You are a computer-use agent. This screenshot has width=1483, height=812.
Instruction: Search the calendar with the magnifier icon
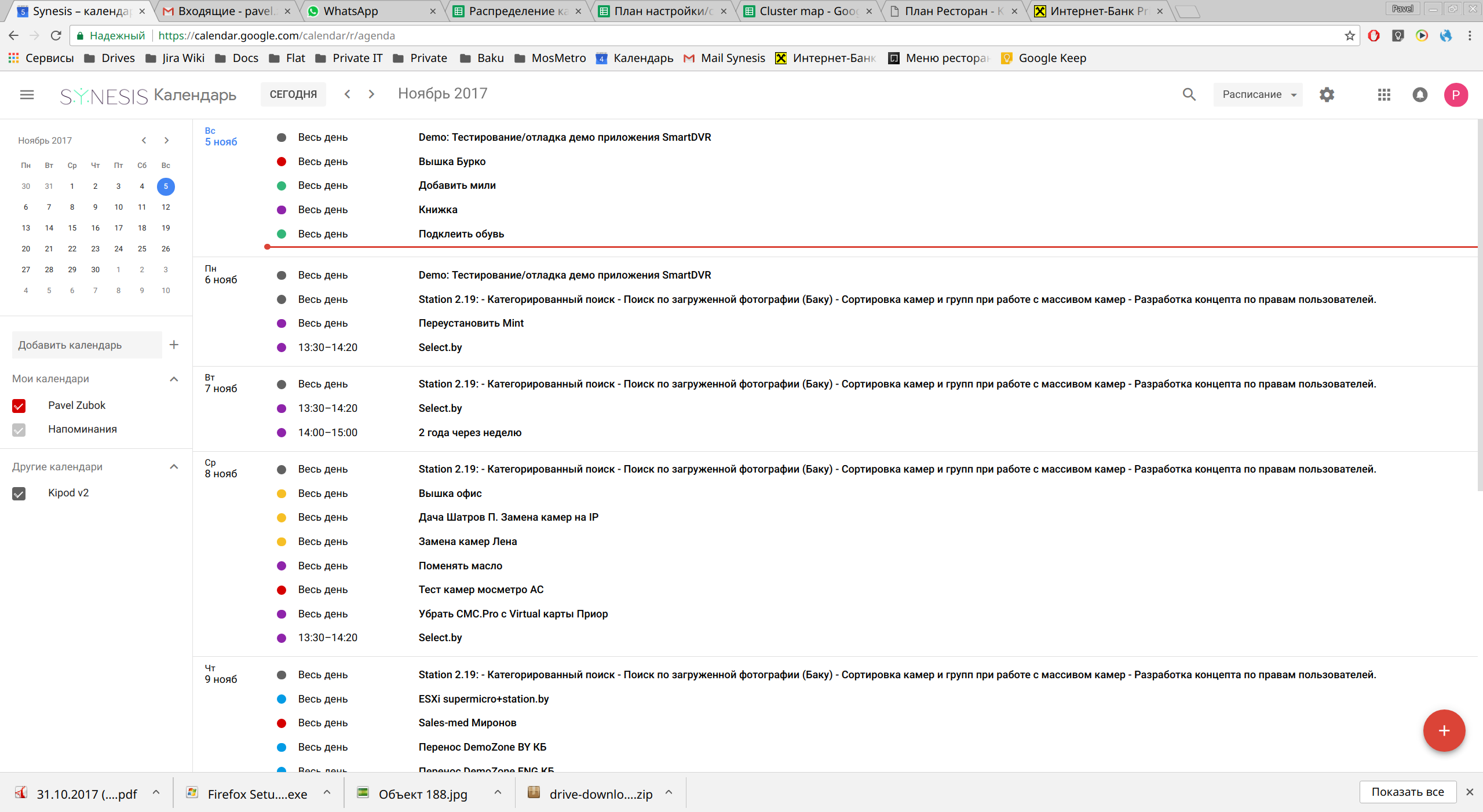click(x=1189, y=94)
